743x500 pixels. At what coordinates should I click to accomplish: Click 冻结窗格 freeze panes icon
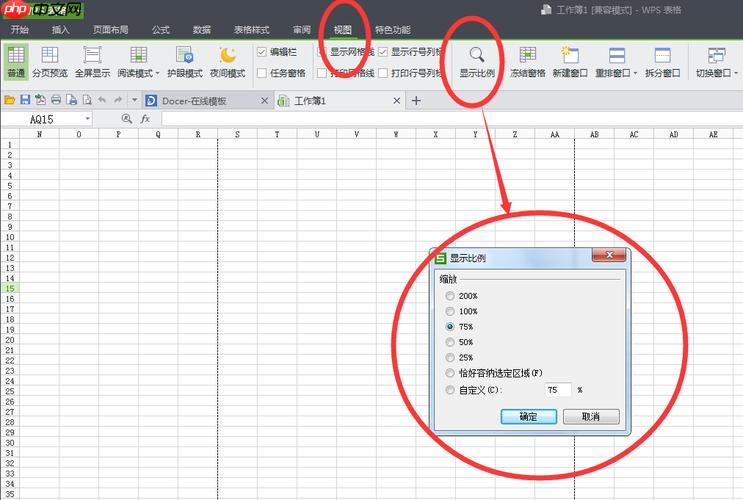[x=527, y=55]
